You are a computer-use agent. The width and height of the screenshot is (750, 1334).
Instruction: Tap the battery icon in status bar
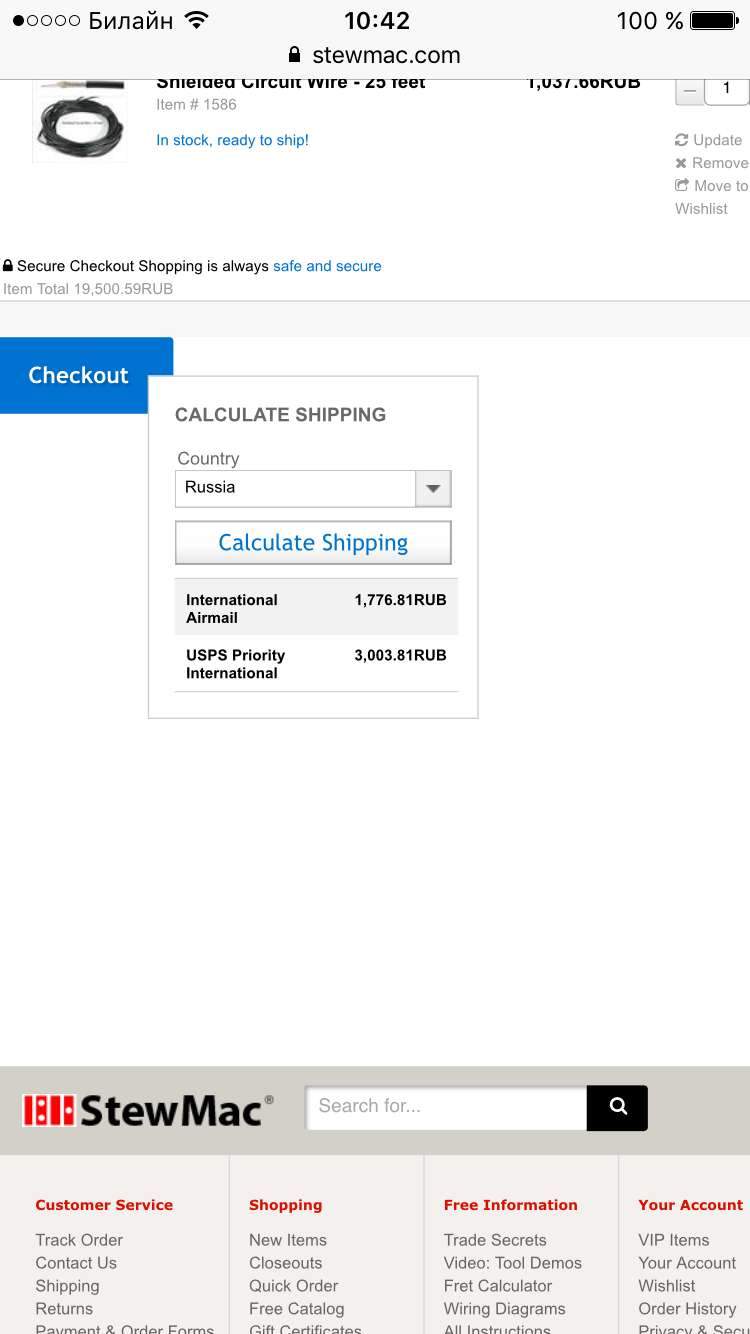tap(714, 21)
